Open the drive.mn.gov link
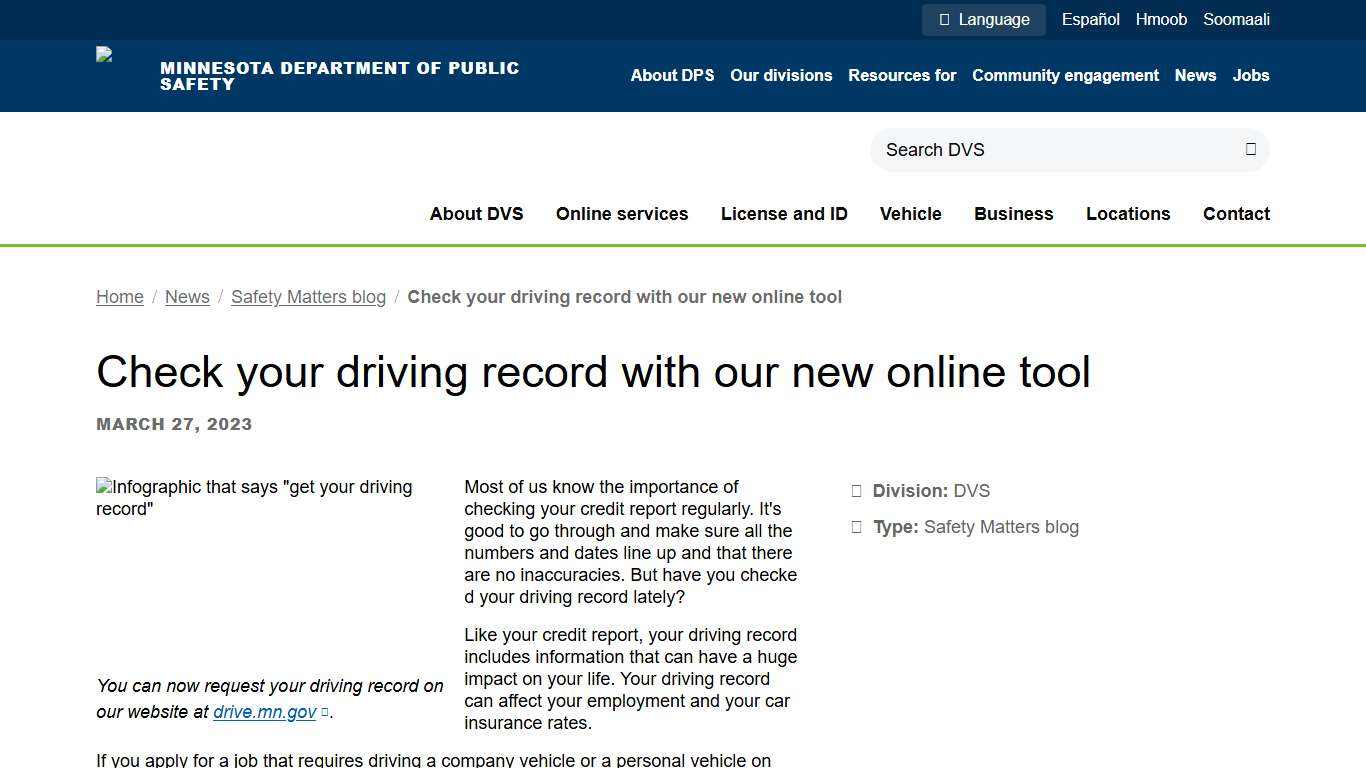This screenshot has width=1366, height=768. coord(264,711)
